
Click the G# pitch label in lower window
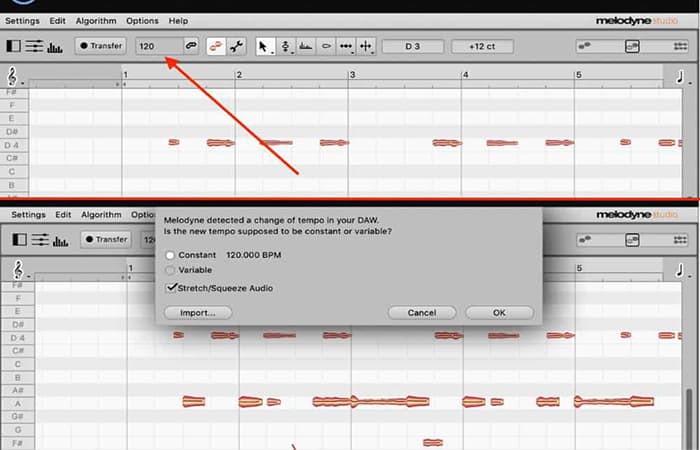pos(17,417)
